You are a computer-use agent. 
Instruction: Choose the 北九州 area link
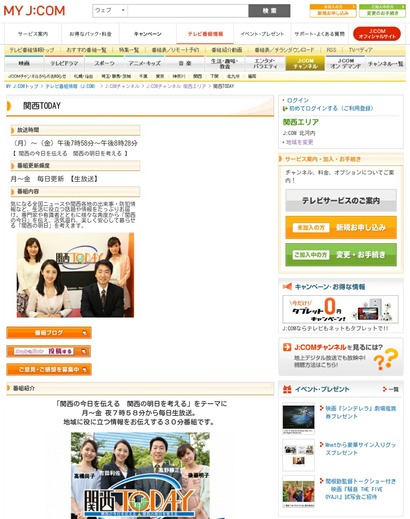233,76
